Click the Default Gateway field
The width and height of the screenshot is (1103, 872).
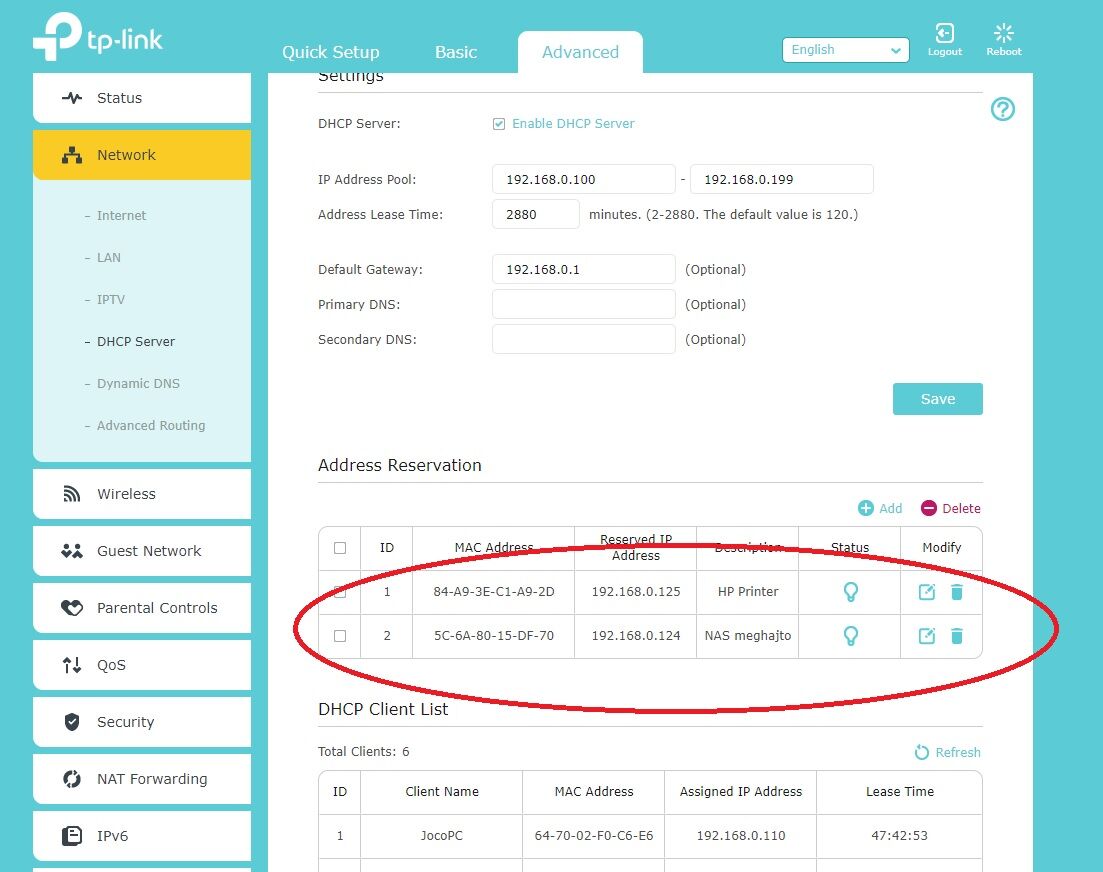point(584,269)
